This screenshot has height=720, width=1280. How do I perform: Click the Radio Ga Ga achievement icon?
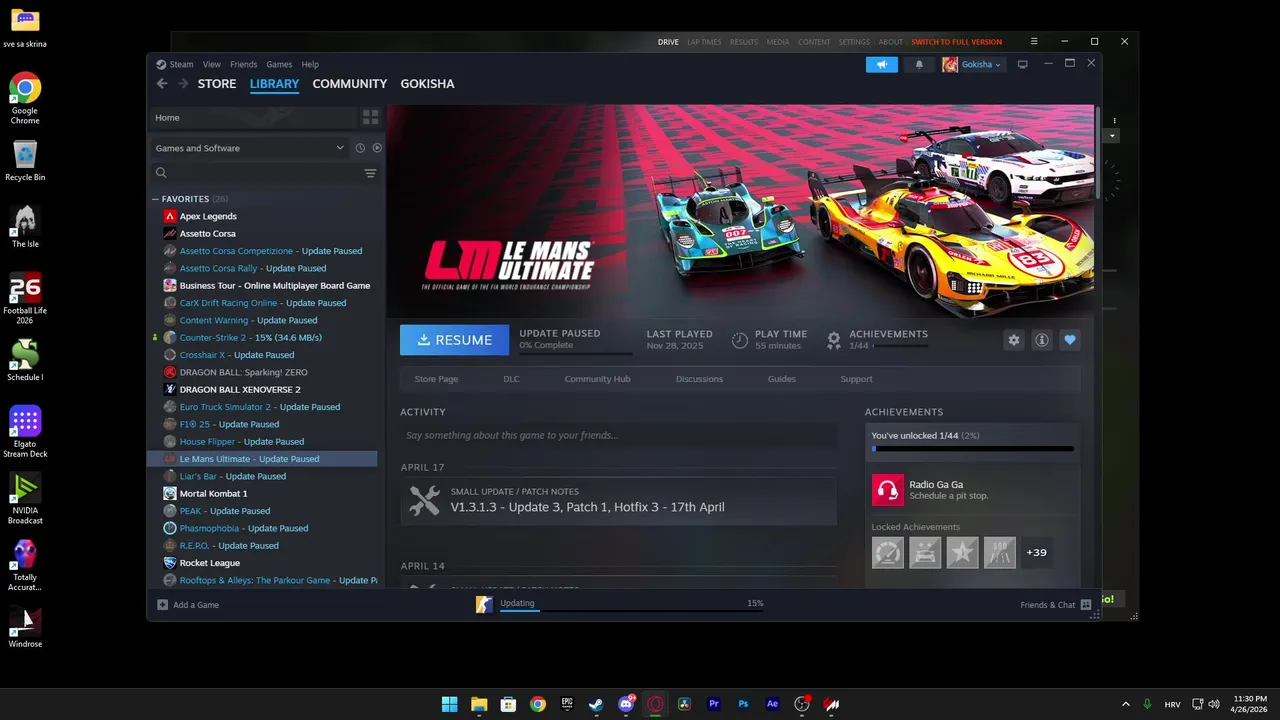point(888,490)
